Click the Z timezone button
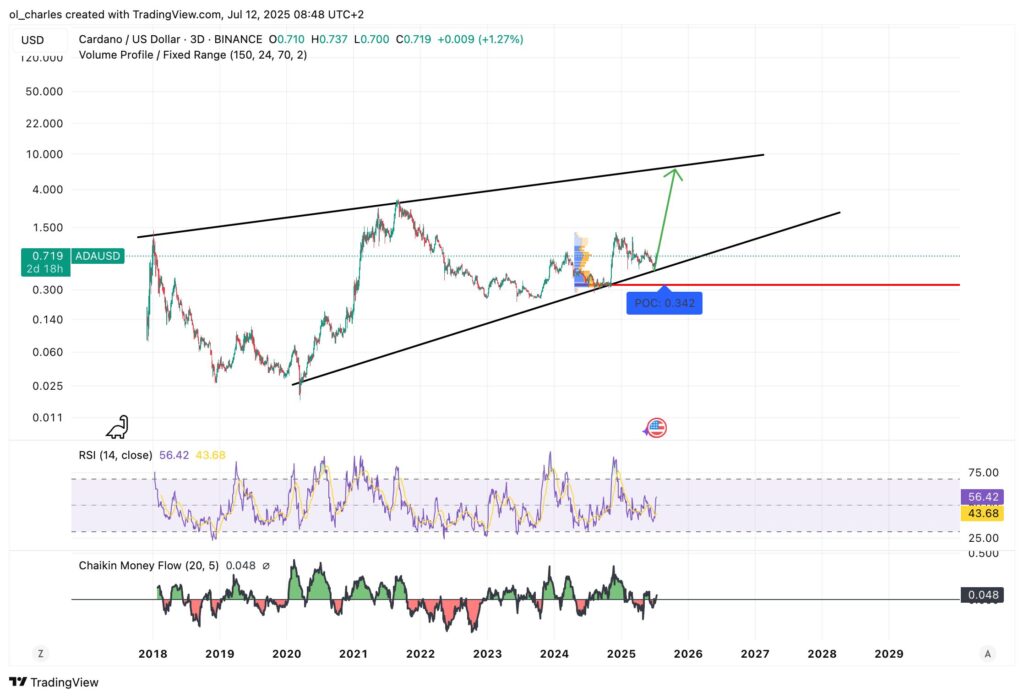Screen dimensions: 1024x698 (40, 653)
